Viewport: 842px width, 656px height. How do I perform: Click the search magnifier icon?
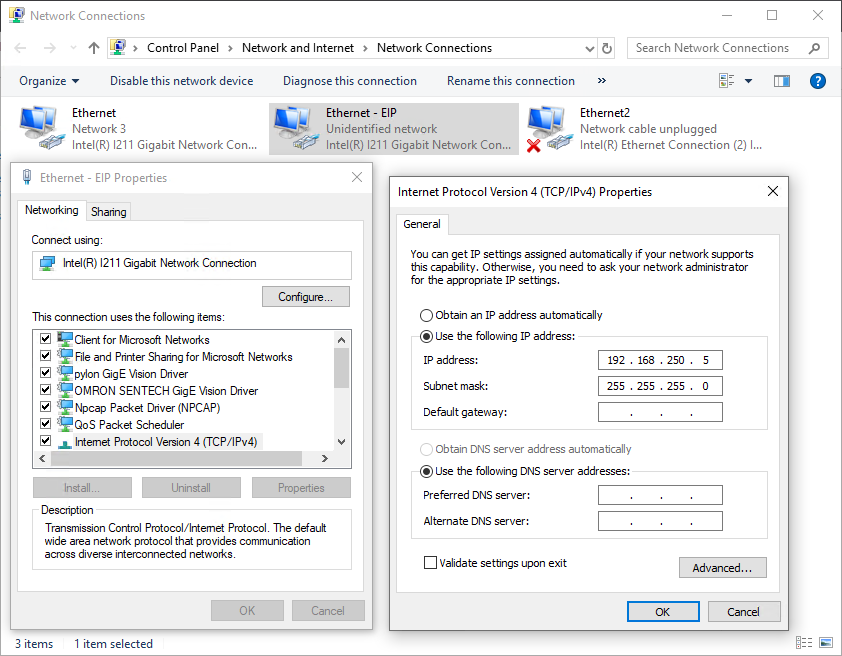(815, 48)
